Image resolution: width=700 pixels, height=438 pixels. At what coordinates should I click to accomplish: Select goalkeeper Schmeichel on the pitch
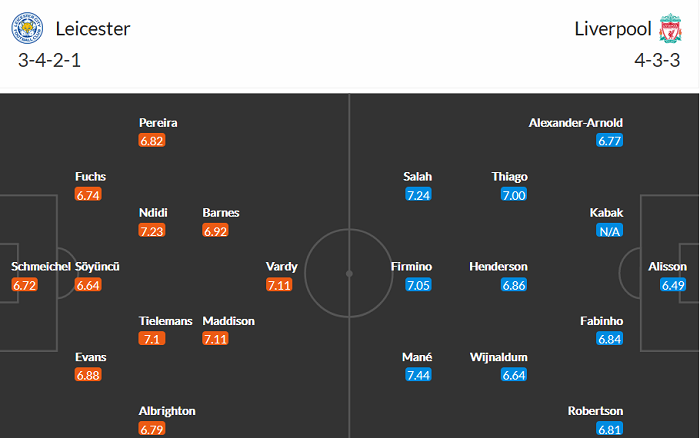tap(40, 267)
